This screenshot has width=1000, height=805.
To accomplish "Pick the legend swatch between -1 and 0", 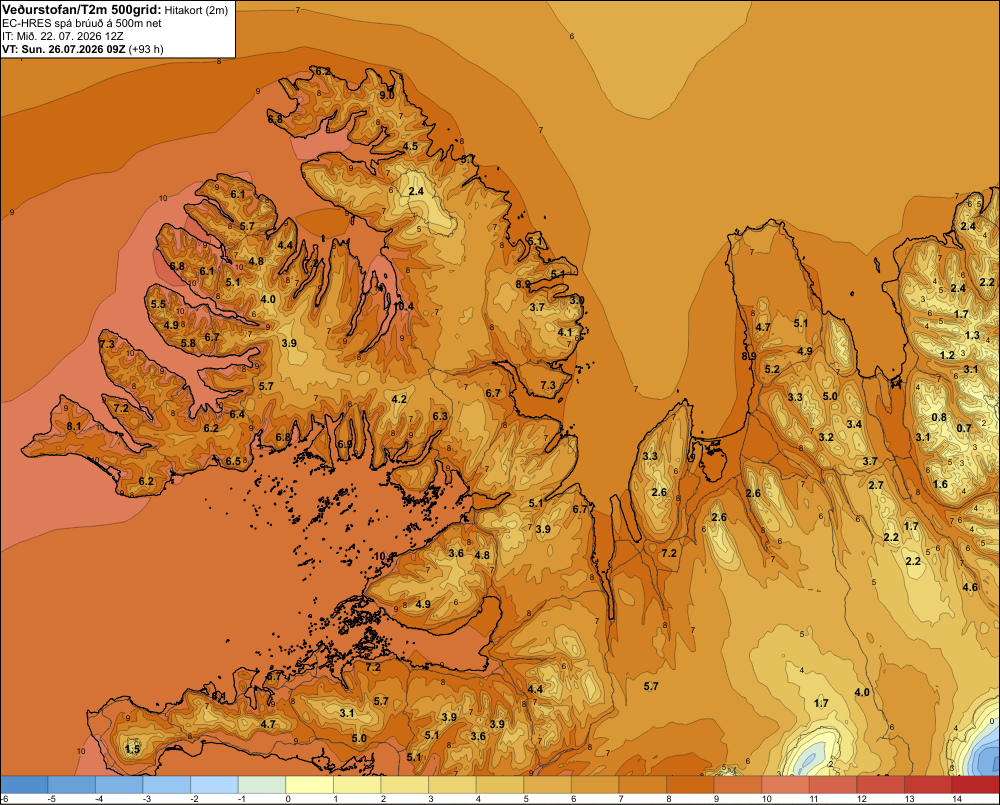I will point(261,784).
